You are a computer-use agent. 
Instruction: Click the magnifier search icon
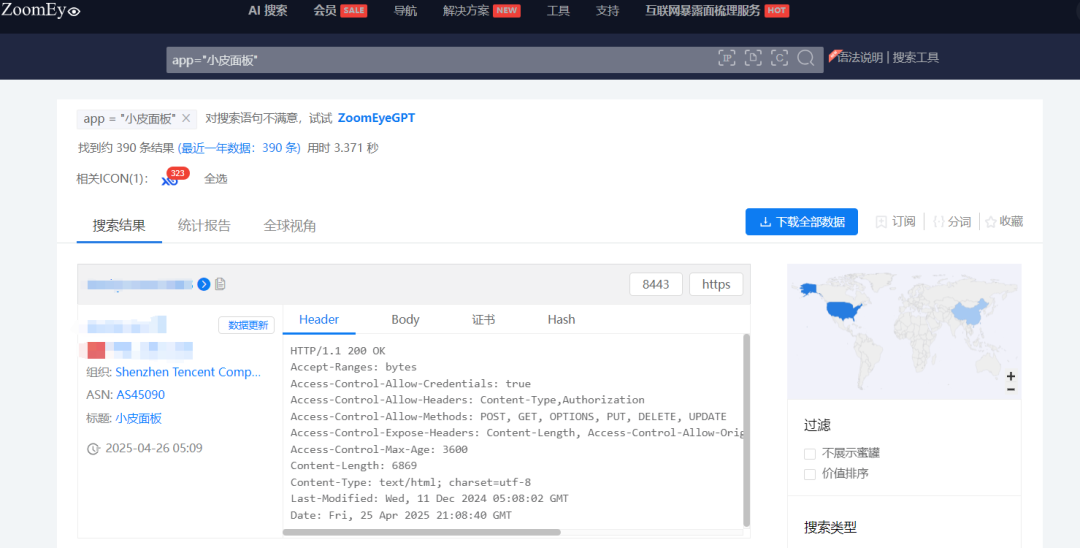point(805,58)
